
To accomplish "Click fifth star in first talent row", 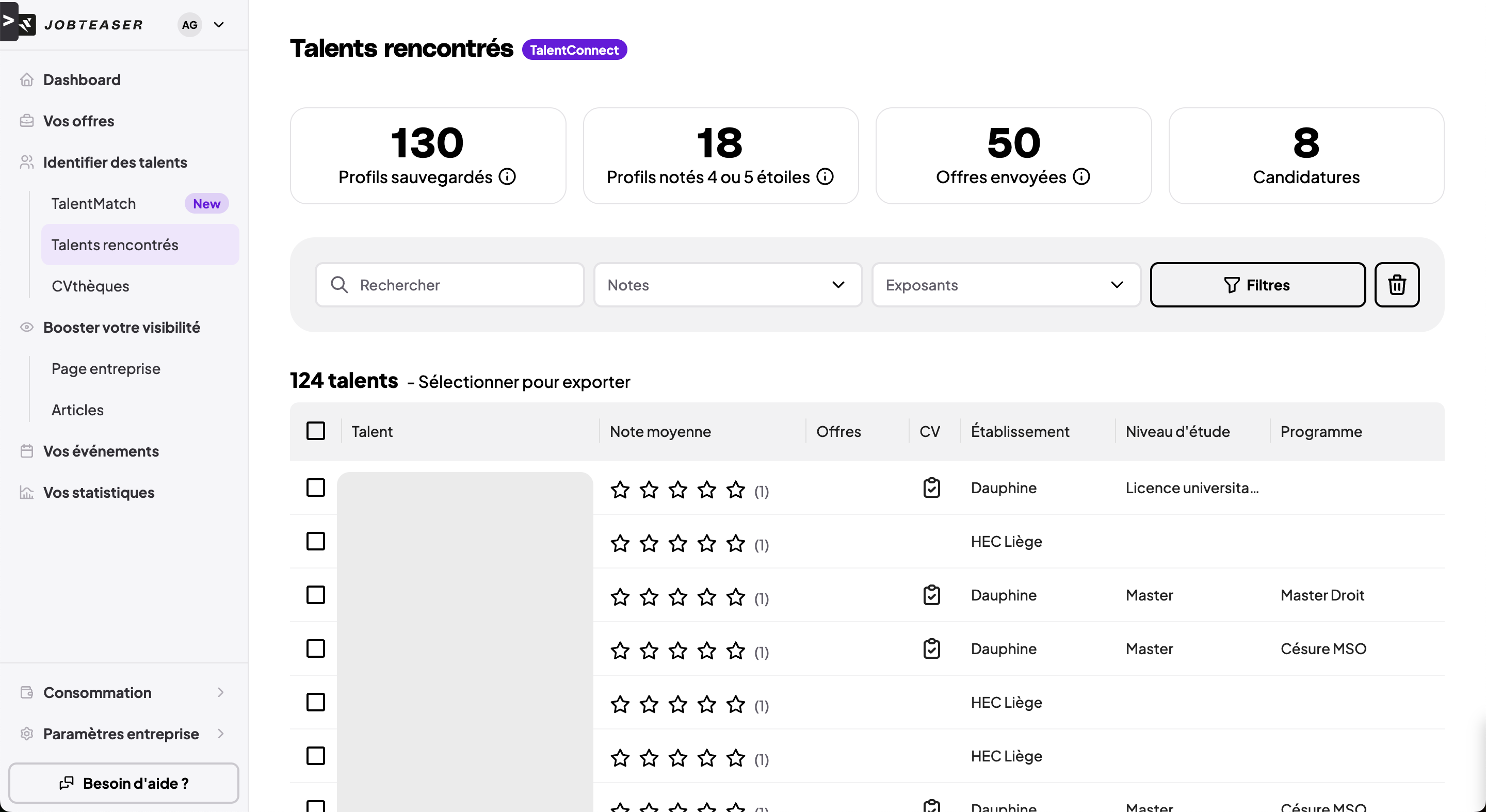I will coord(735,490).
